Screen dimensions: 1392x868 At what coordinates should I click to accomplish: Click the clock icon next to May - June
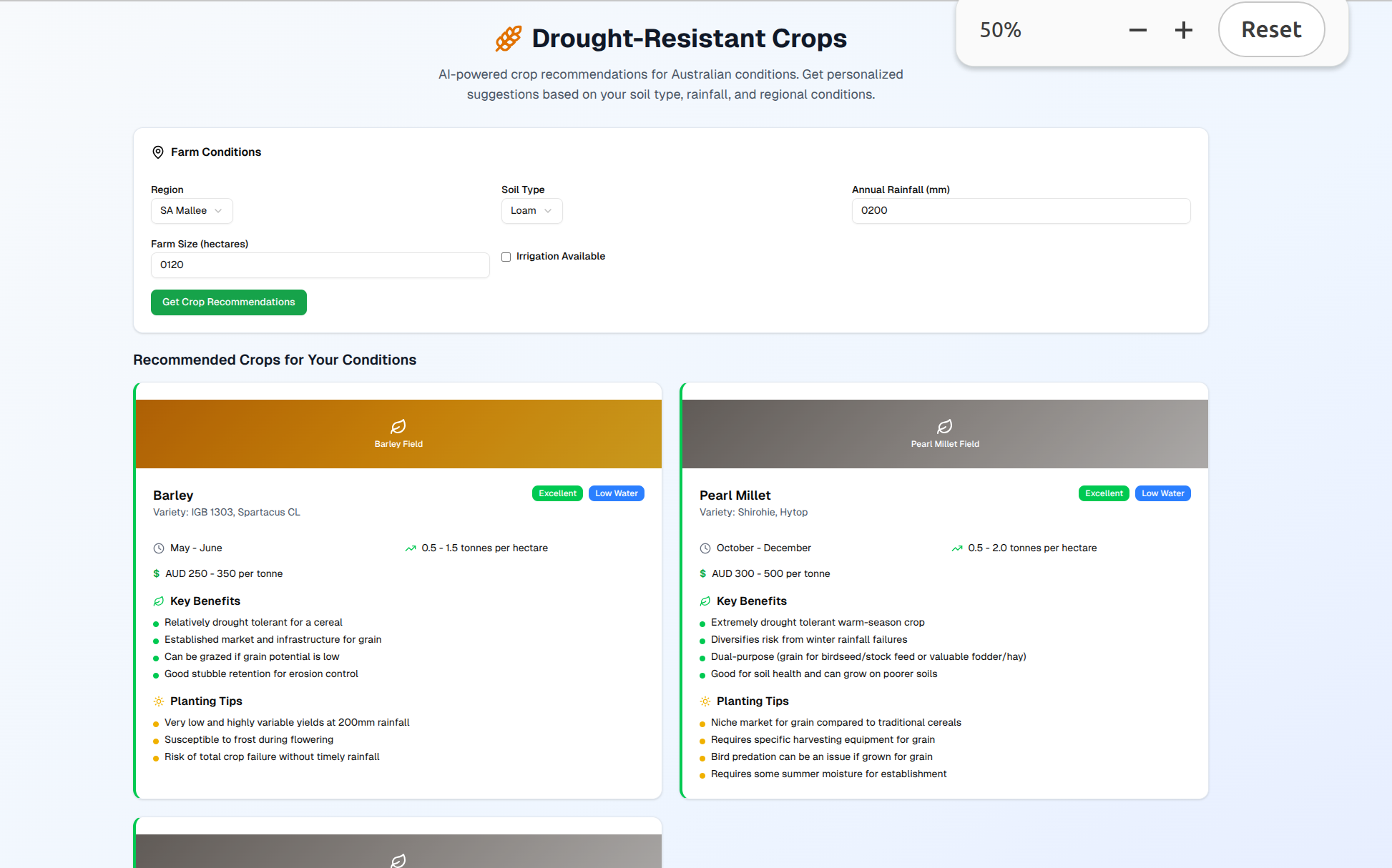pyautogui.click(x=159, y=548)
